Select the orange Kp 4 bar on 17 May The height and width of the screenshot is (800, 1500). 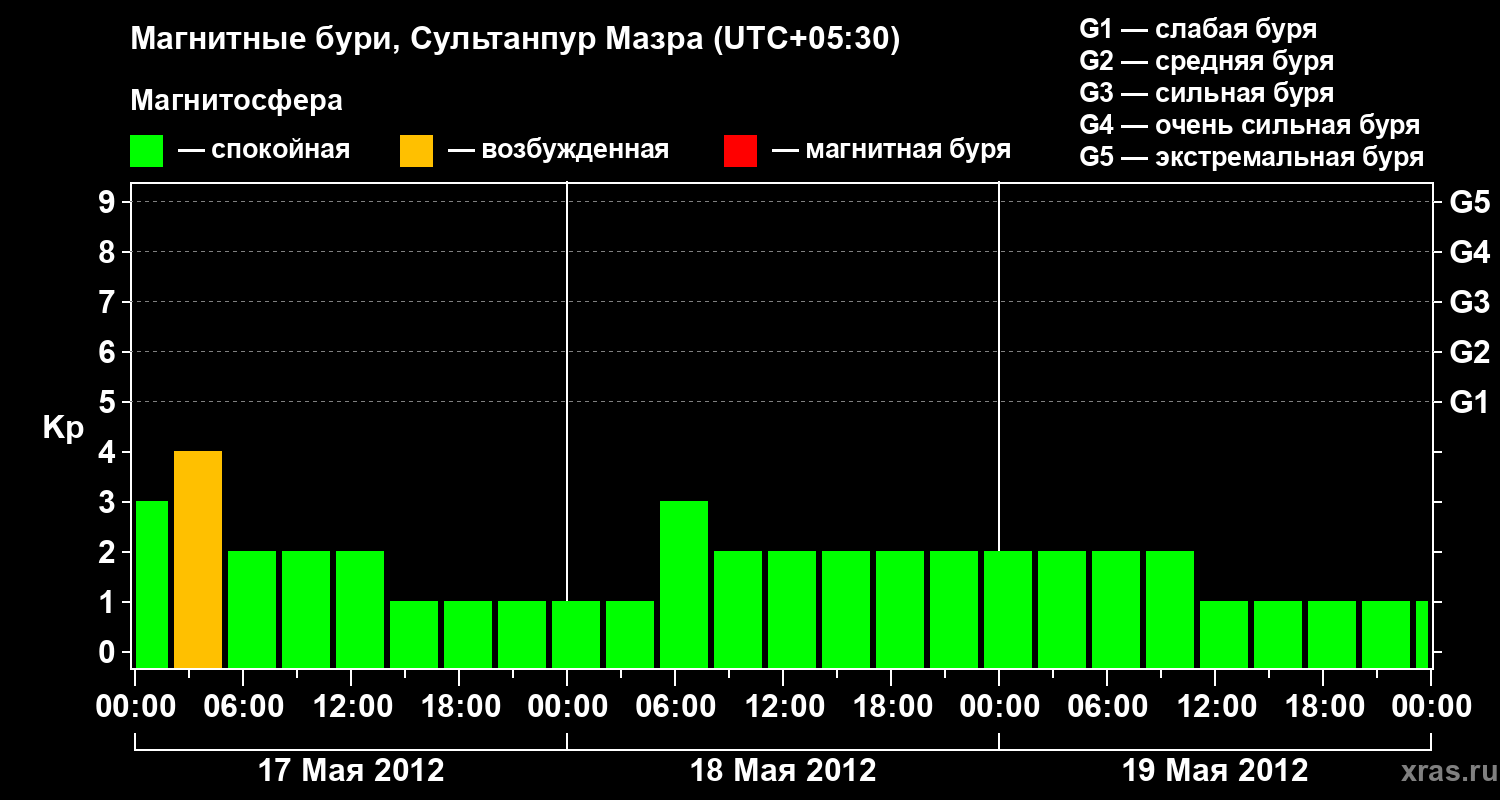pyautogui.click(x=198, y=560)
